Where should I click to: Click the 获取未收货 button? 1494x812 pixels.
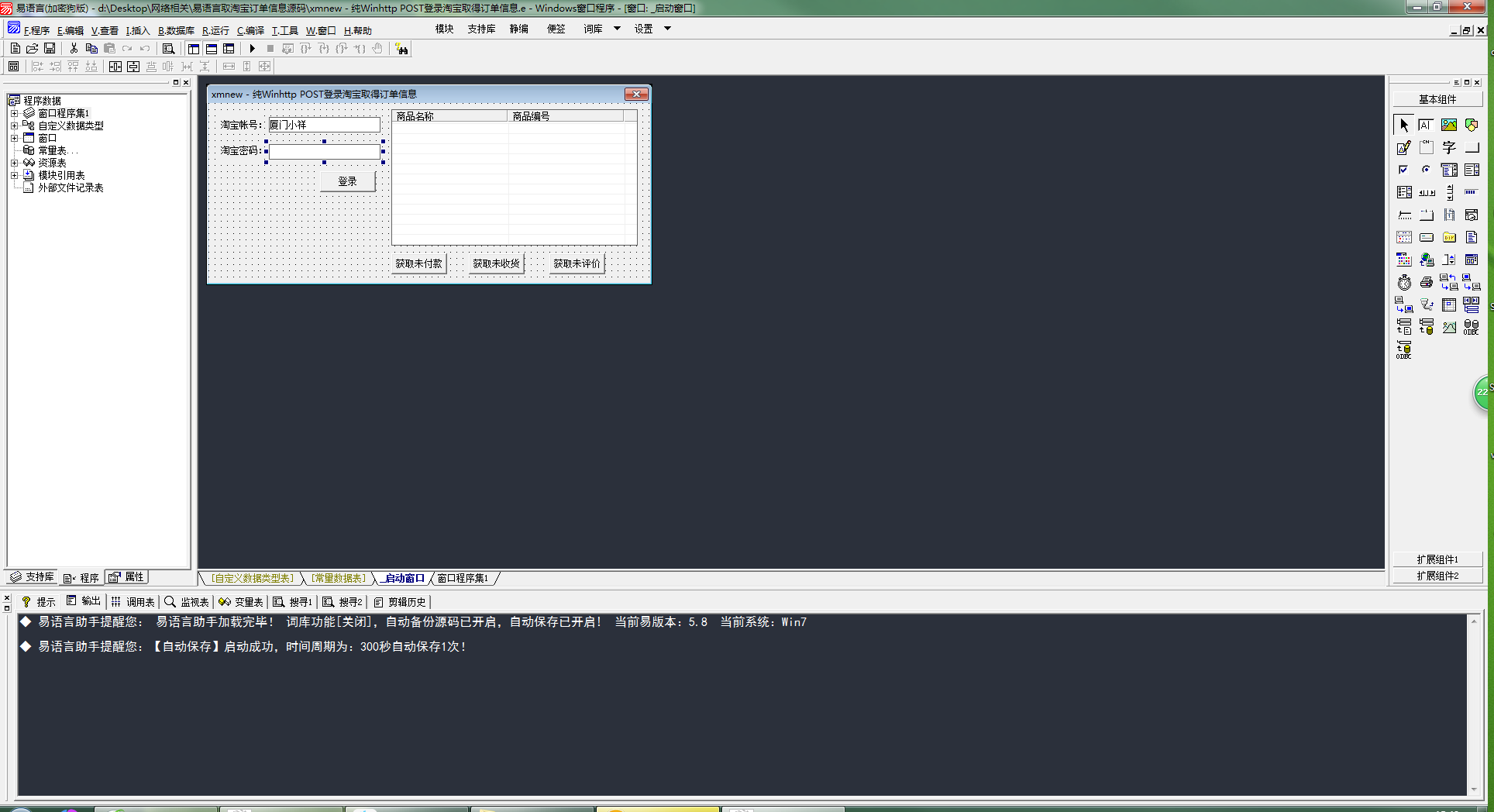(497, 263)
